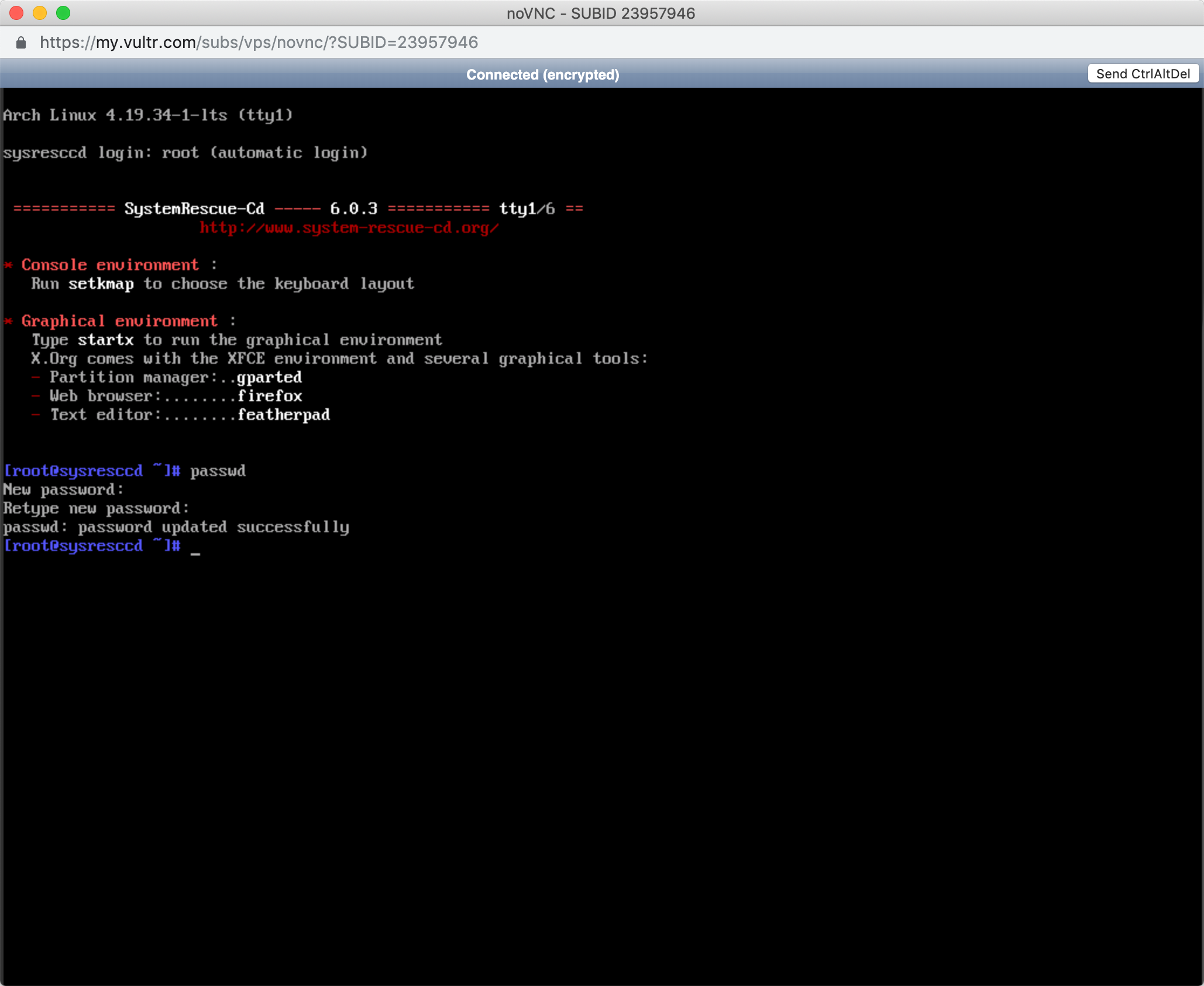Click the 'X.Org comes with the XFCE environment' line
This screenshot has height=986, width=1204.
coord(340,358)
